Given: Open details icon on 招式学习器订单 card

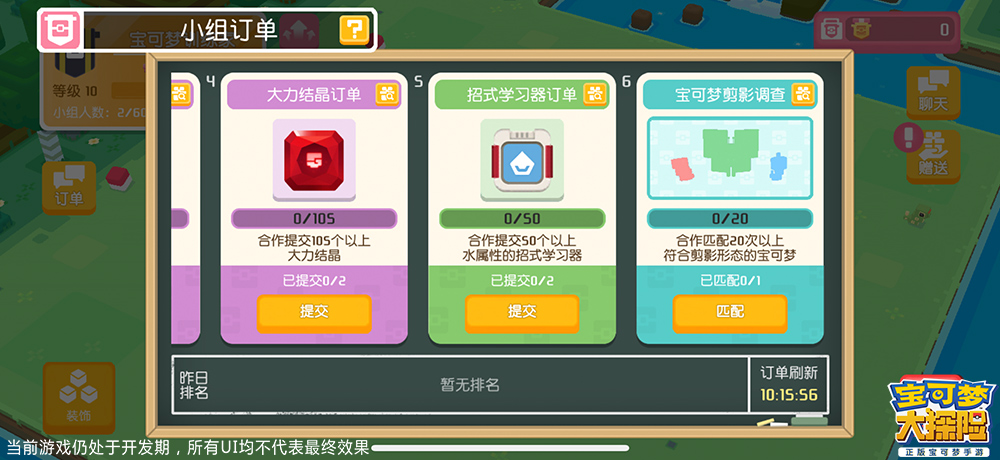Looking at the screenshot, I should pos(595,94).
